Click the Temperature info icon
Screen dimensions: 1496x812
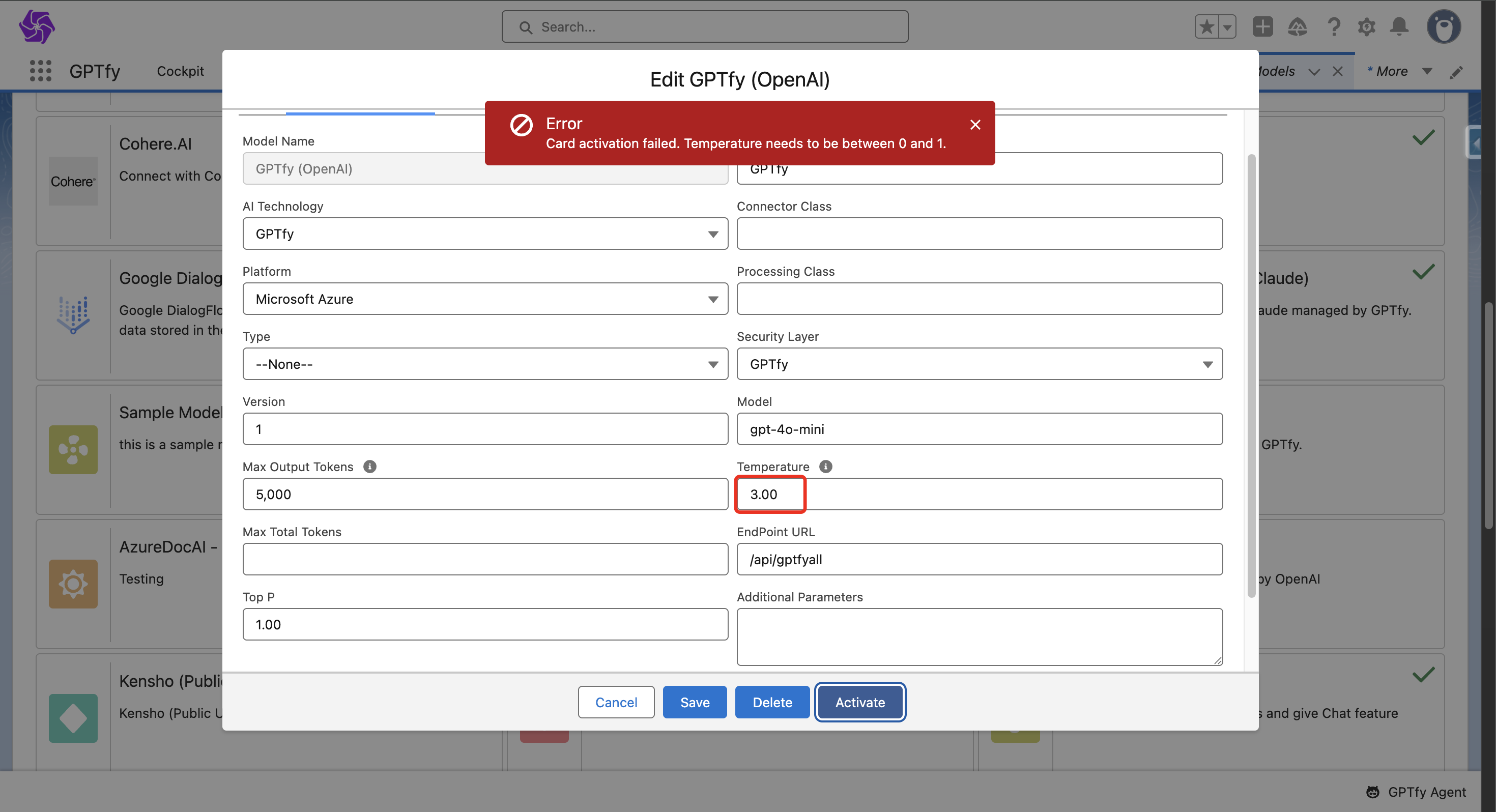825,467
